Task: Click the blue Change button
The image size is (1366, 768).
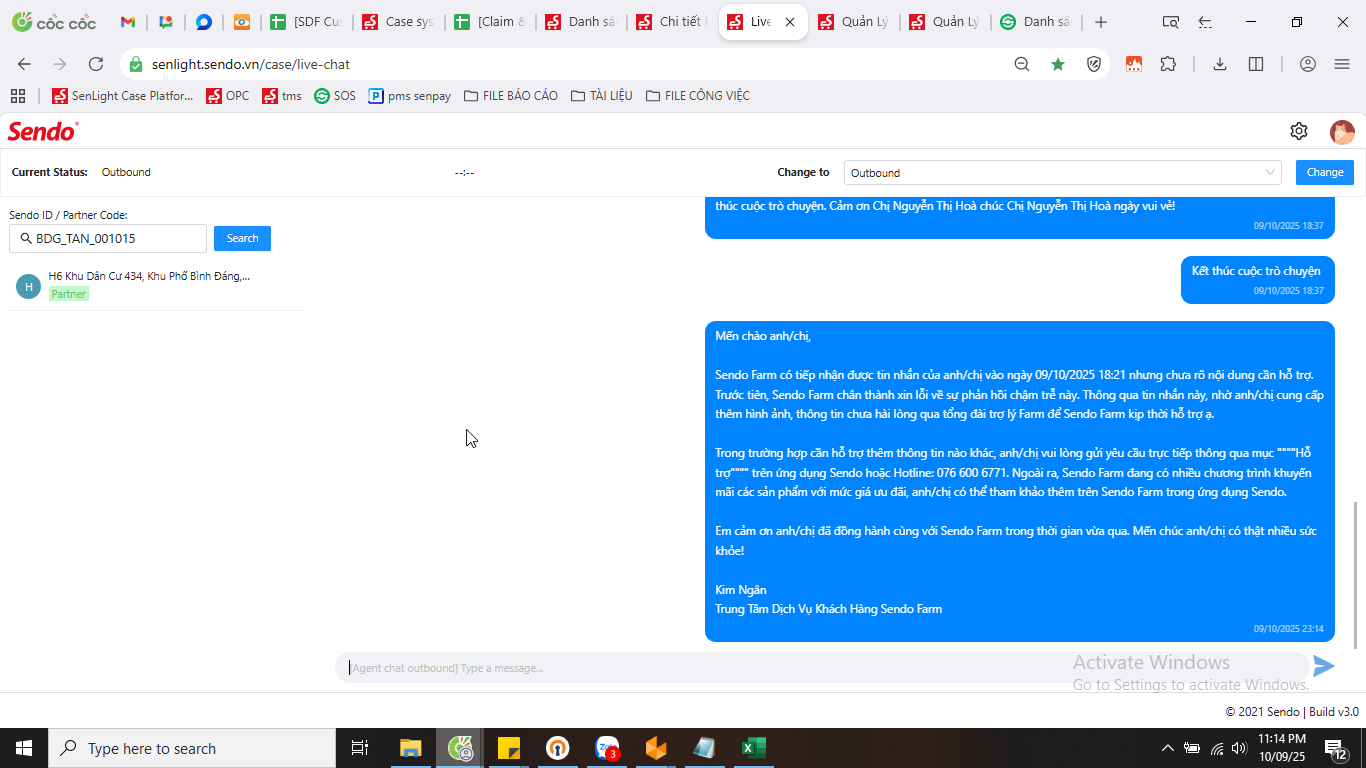Action: pos(1325,172)
